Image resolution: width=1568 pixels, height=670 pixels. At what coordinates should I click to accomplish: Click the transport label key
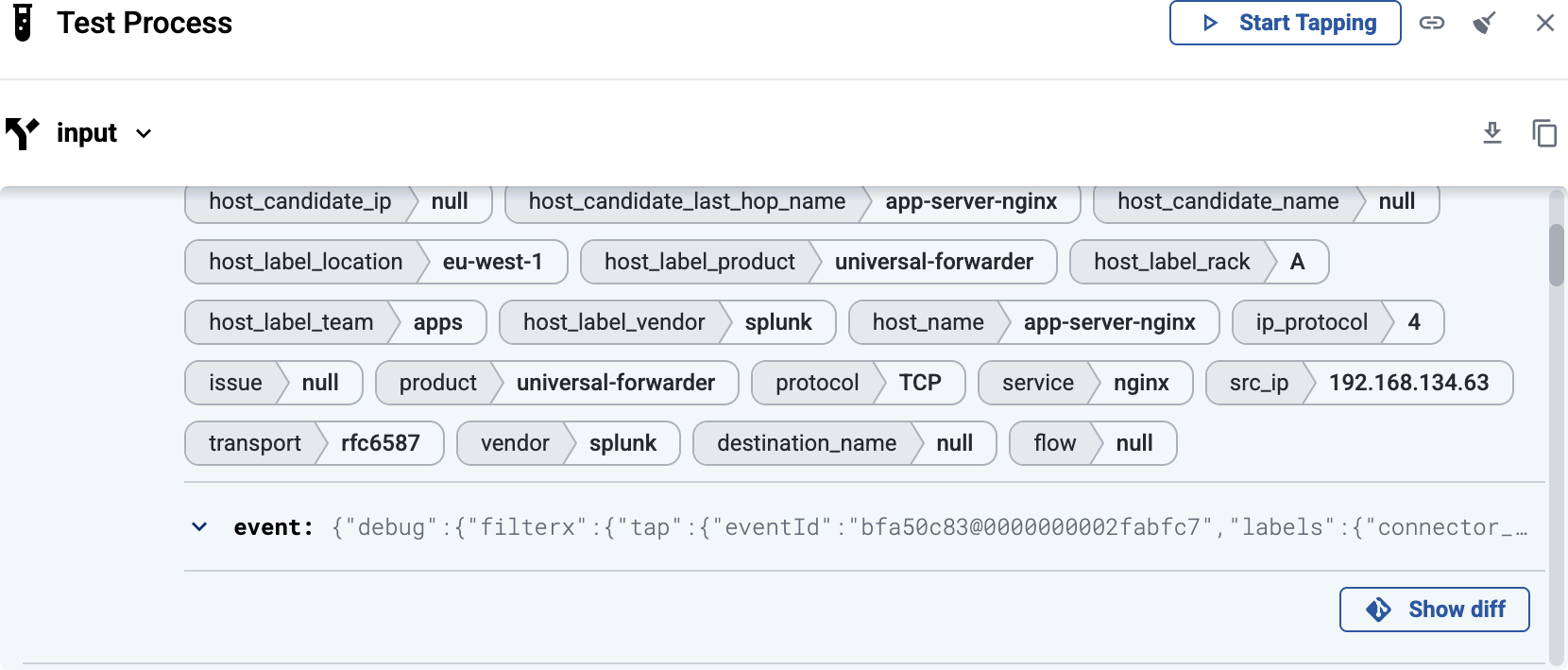pyautogui.click(x=254, y=443)
